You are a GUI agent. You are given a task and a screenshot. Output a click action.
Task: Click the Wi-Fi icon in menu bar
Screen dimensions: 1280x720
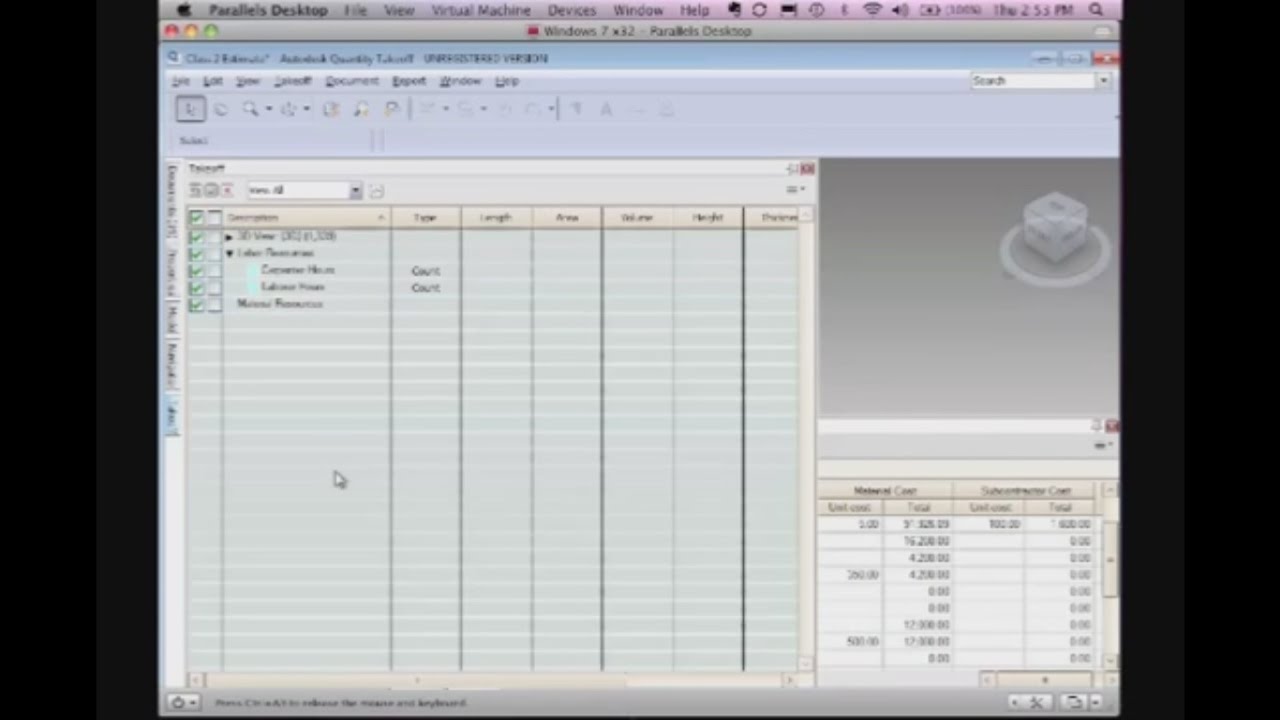[x=873, y=10]
